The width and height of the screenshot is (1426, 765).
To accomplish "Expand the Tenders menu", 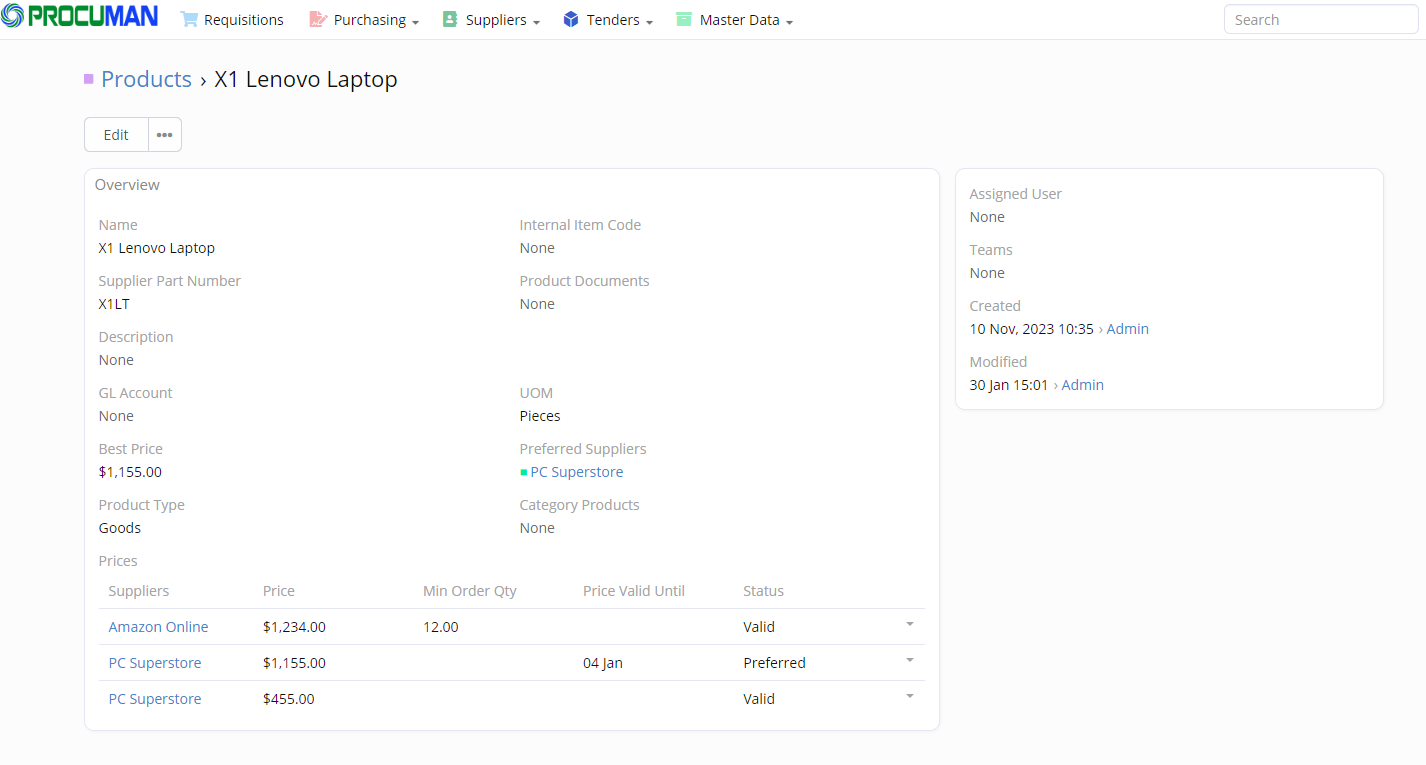I will click(x=619, y=20).
